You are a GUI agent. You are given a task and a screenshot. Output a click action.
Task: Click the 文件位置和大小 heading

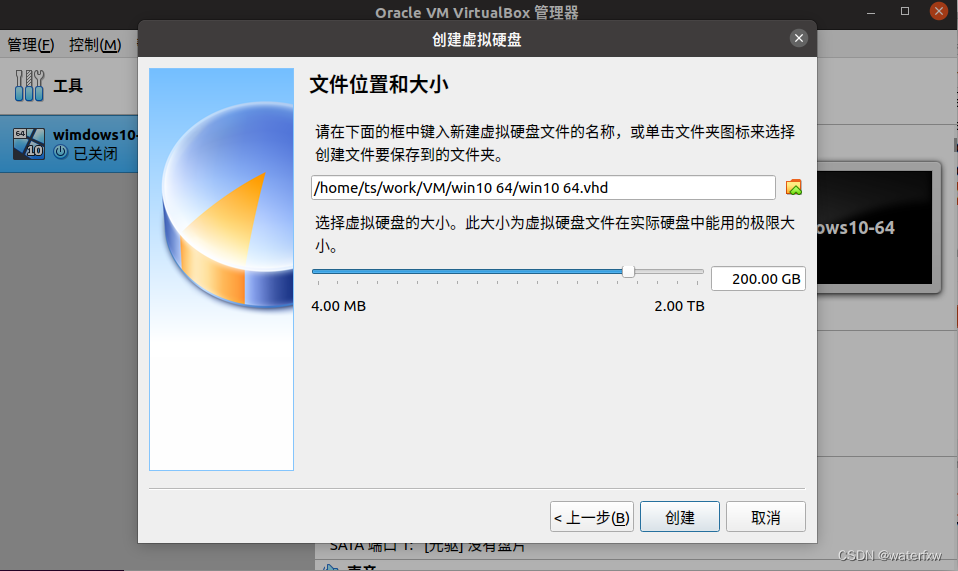[379, 84]
